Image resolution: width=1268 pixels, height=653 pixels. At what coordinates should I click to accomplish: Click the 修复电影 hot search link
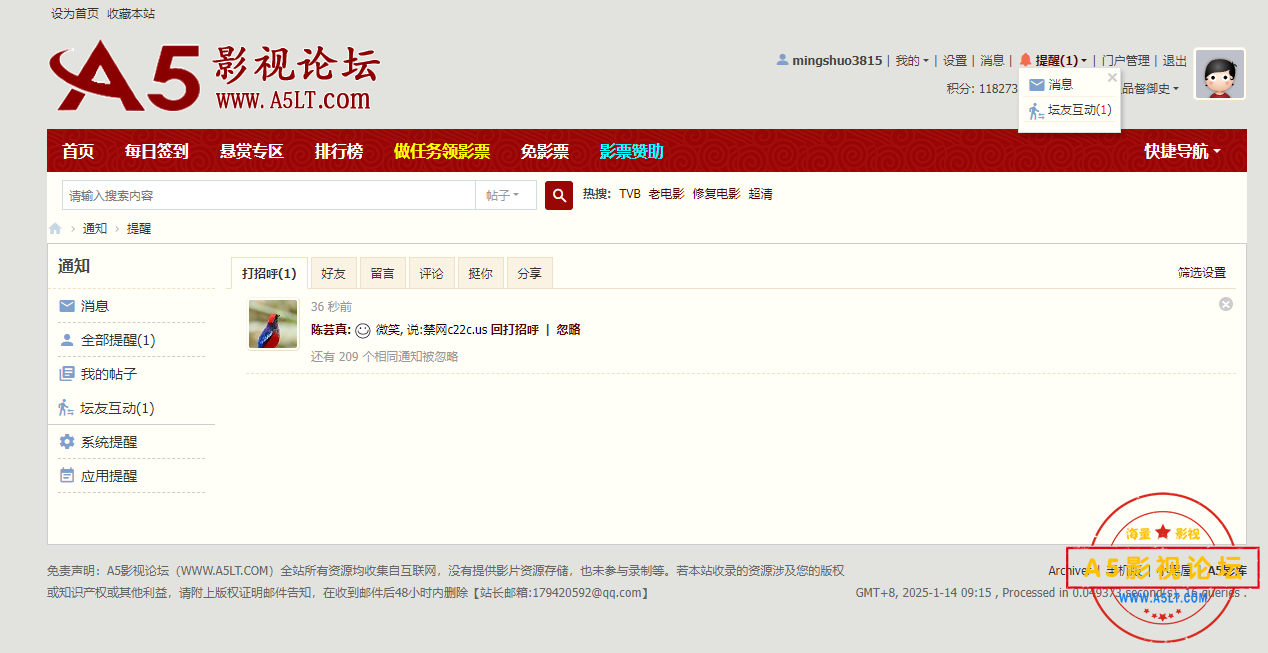point(716,194)
